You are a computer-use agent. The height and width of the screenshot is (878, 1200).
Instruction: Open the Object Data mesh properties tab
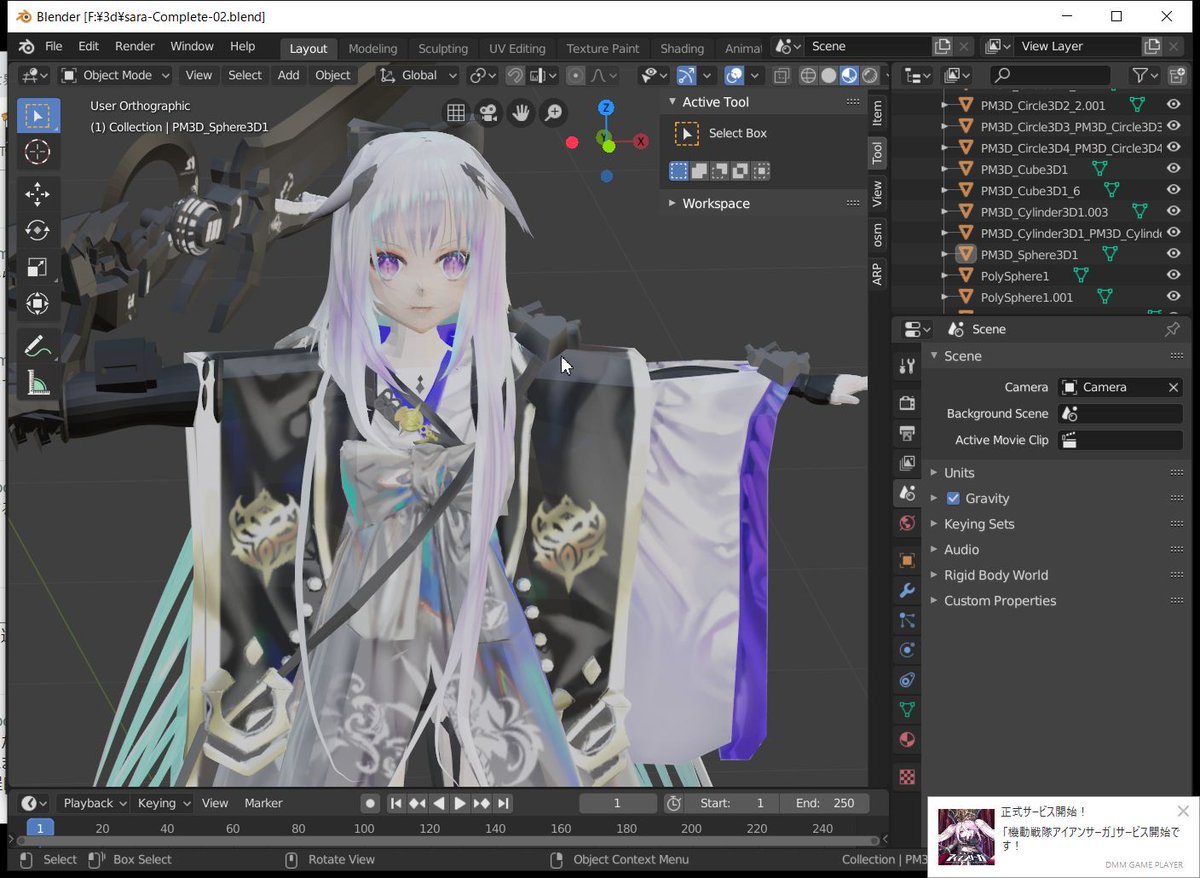point(907,710)
